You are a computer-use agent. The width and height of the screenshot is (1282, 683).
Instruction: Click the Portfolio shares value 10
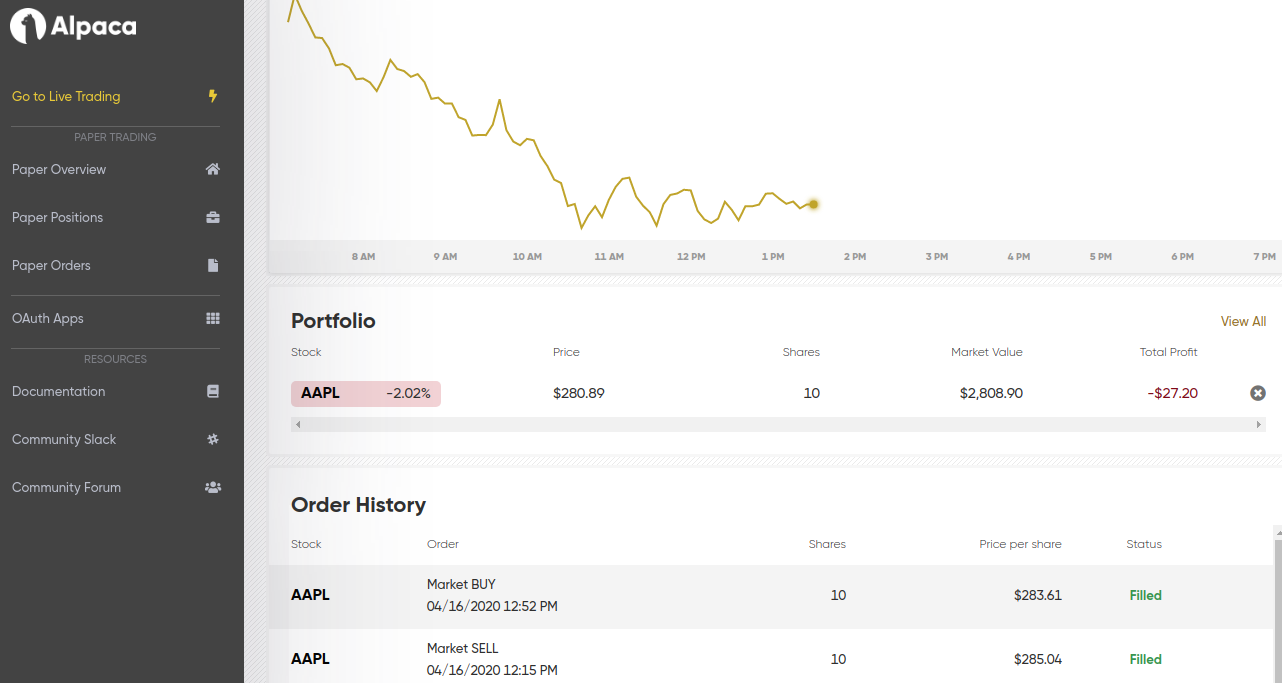(811, 393)
